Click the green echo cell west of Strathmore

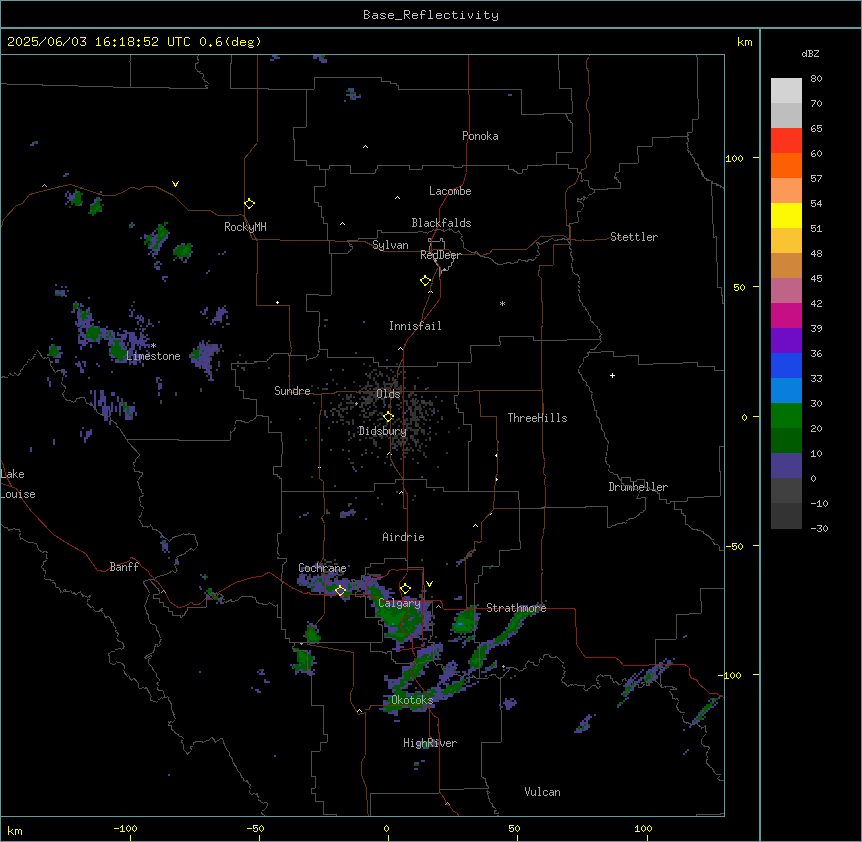465,621
